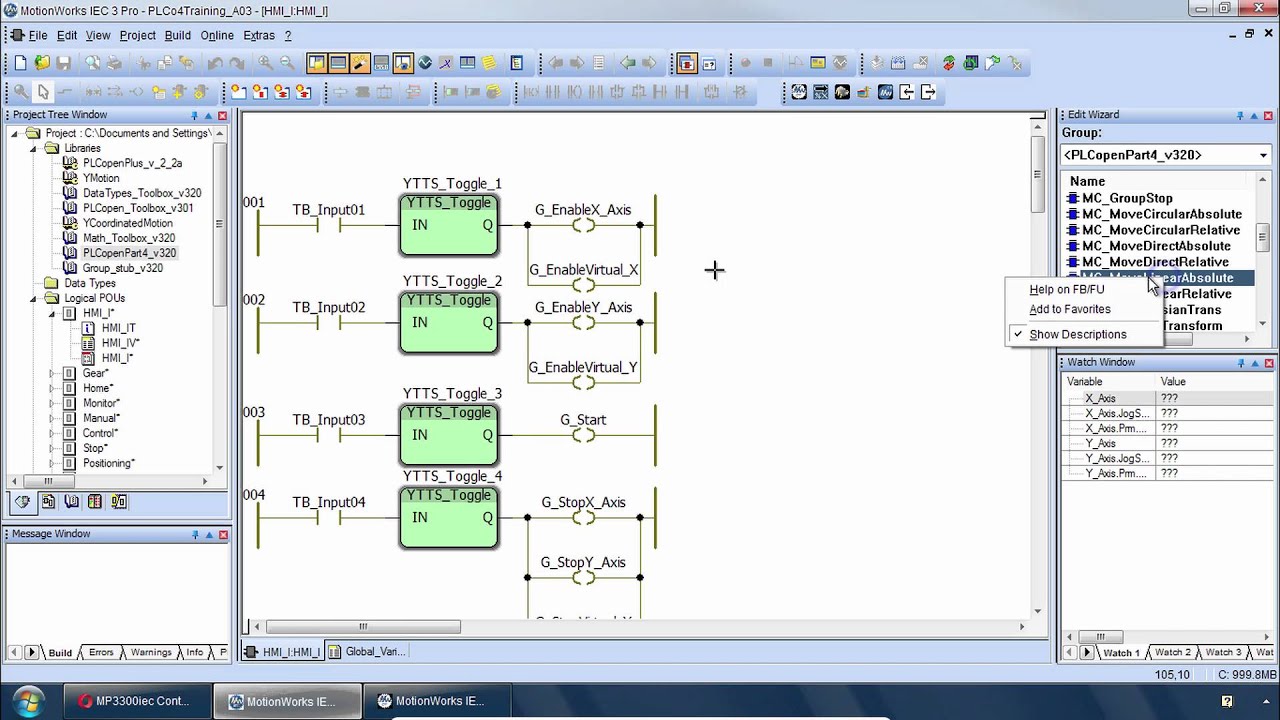
Task: Click the magnifier search tool icon
Action: tap(20, 92)
